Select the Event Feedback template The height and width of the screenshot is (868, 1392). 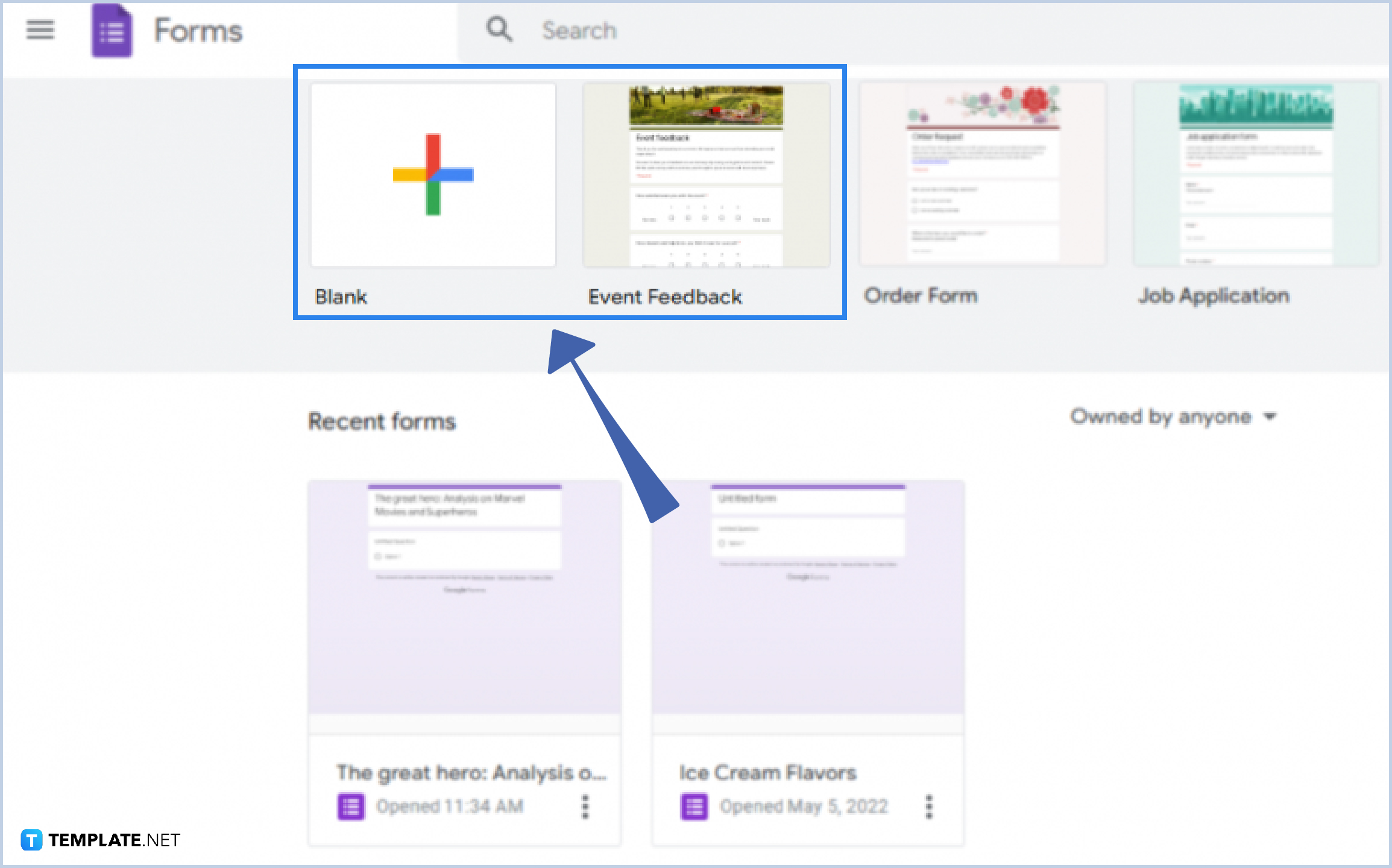706,175
